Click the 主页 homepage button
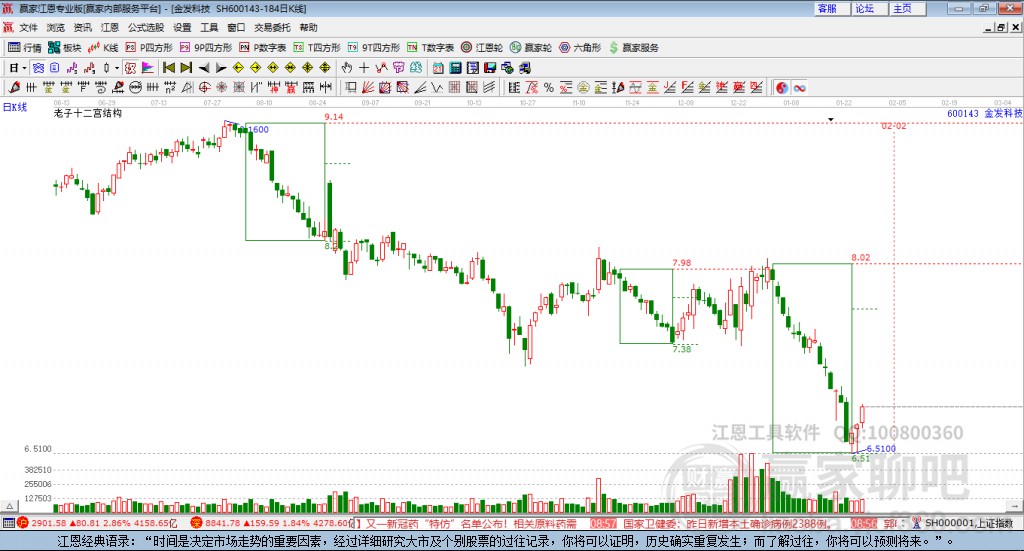1024x551 pixels. coord(907,8)
